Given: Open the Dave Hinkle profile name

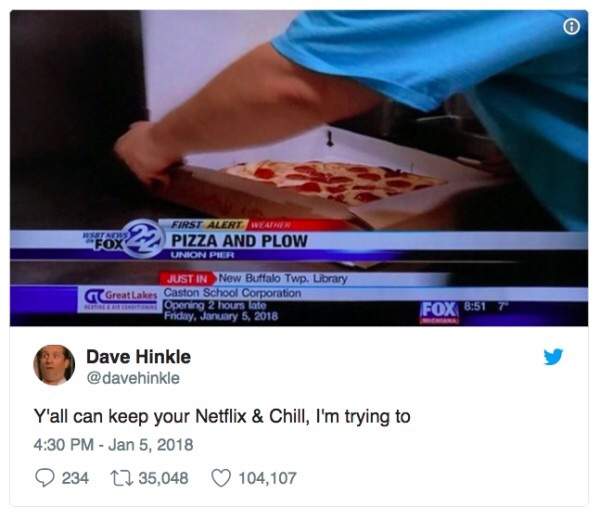Looking at the screenshot, I should click(139, 357).
